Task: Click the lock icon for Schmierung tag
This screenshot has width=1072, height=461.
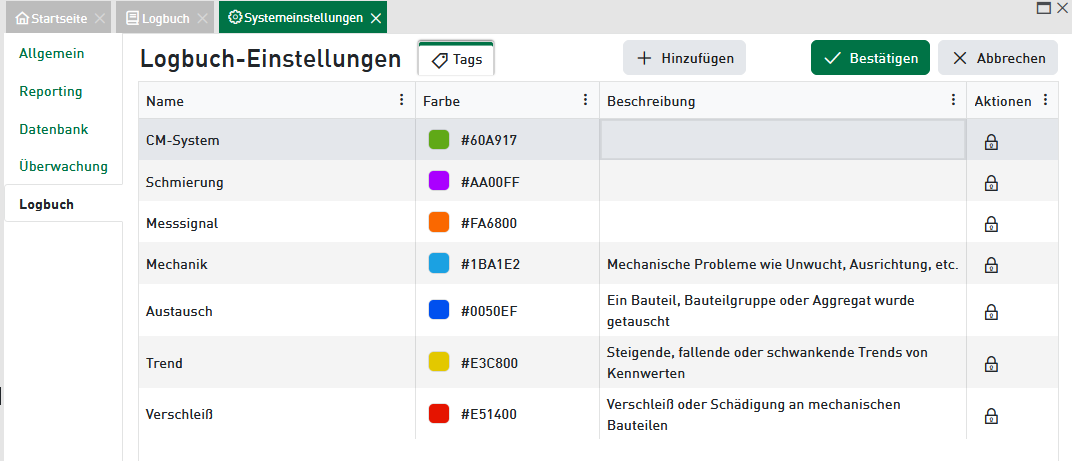Action: [991, 183]
